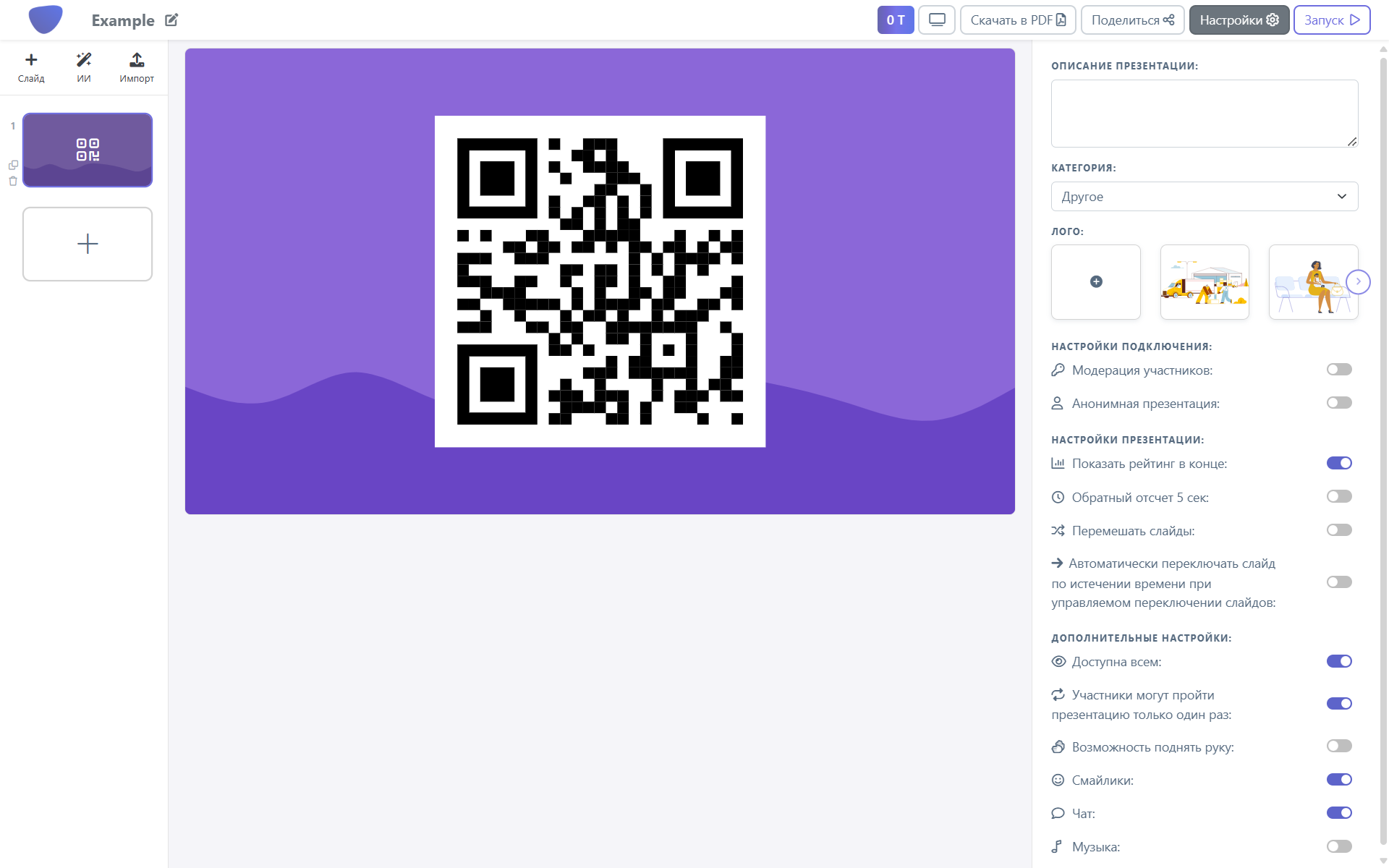1389x868 pixels.
Task: Toggle automatic slide switching on timeout
Action: tap(1339, 582)
